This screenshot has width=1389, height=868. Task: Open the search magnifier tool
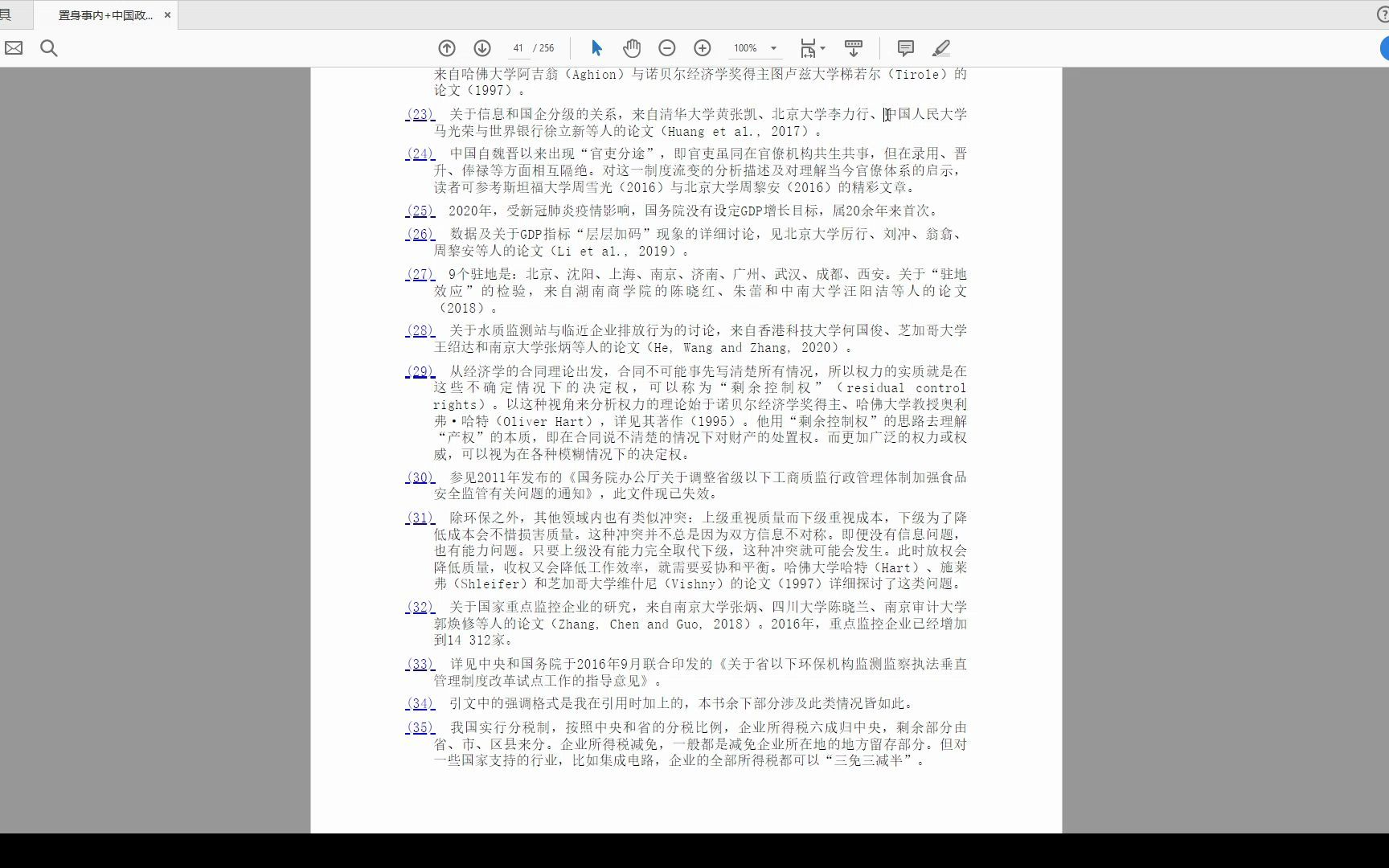tap(49, 48)
